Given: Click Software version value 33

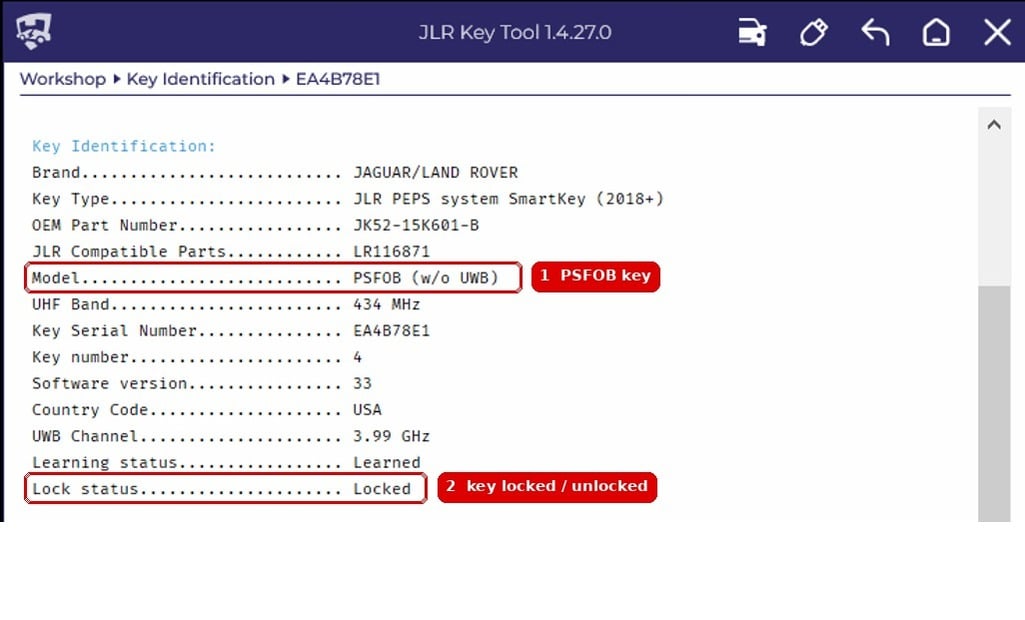Looking at the screenshot, I should 362,383.
